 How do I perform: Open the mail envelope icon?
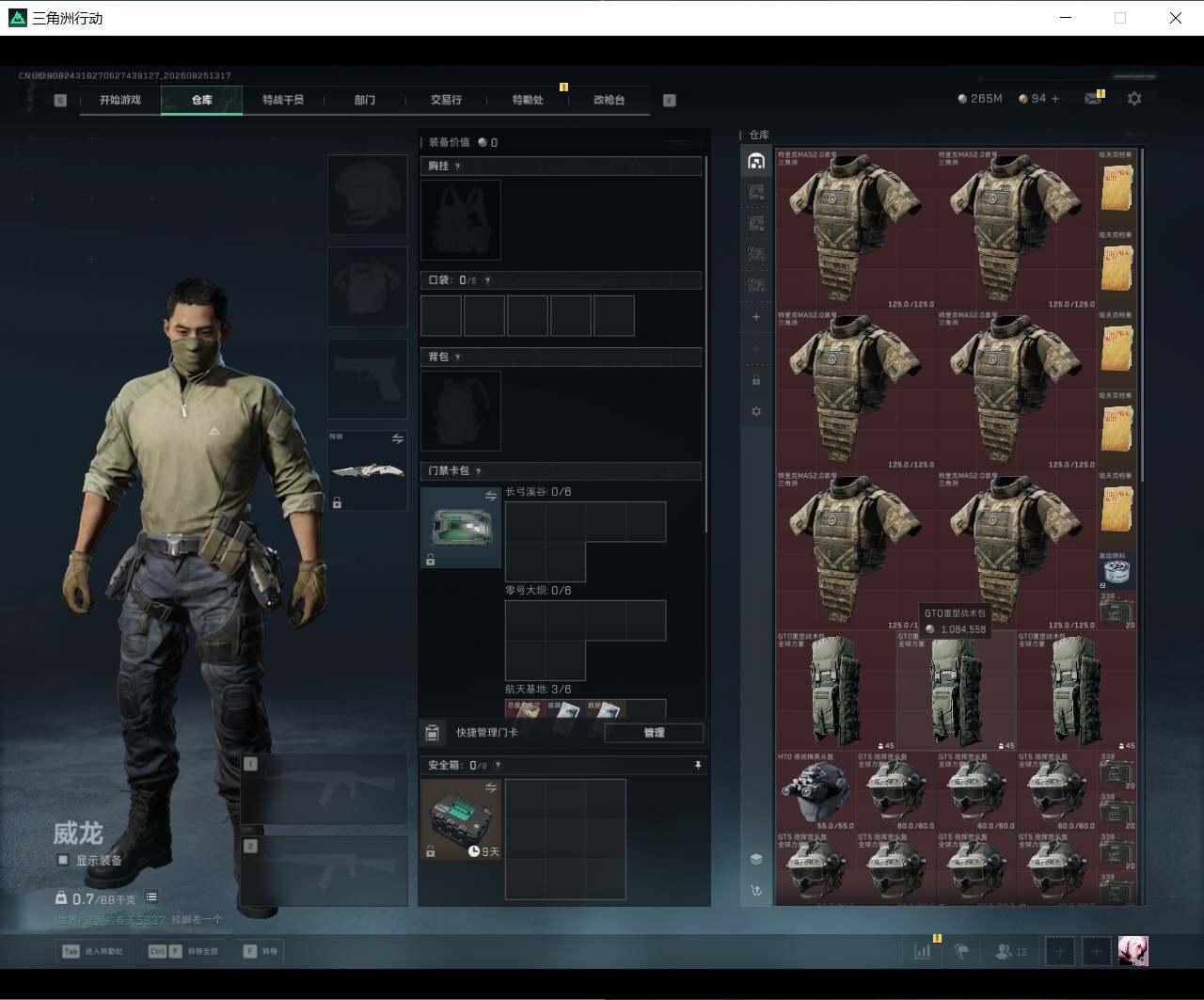[1092, 98]
